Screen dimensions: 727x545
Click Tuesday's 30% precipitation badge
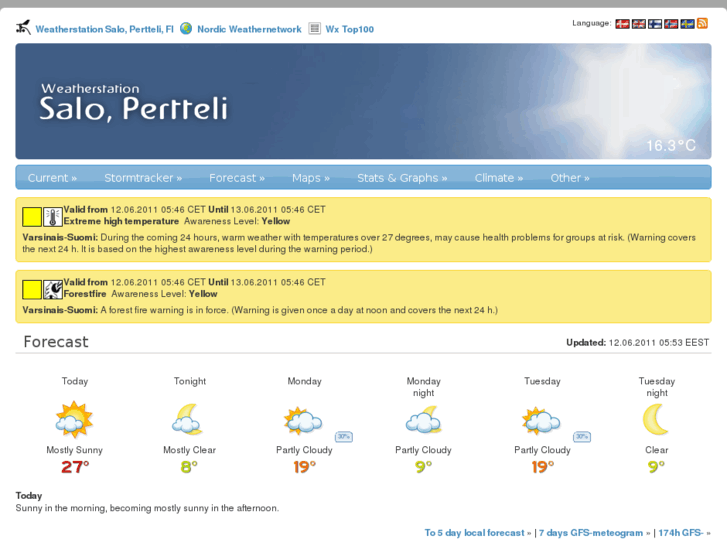pyautogui.click(x=582, y=436)
